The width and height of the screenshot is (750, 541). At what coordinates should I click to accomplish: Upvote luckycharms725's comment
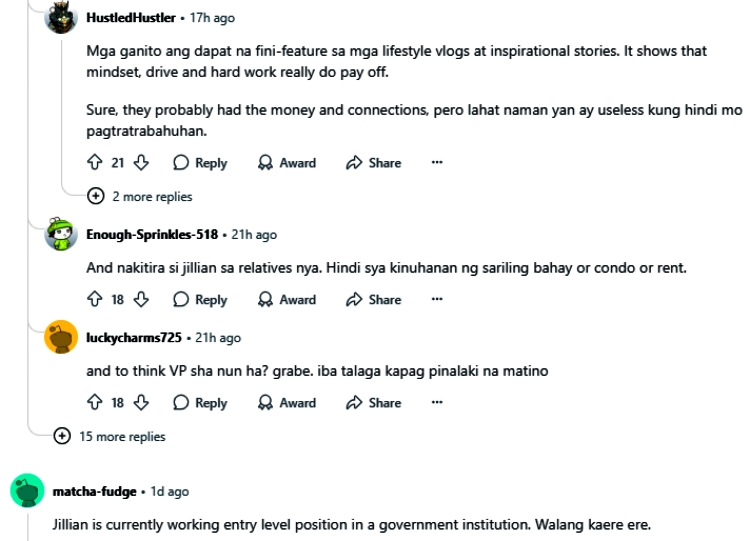pos(93,403)
